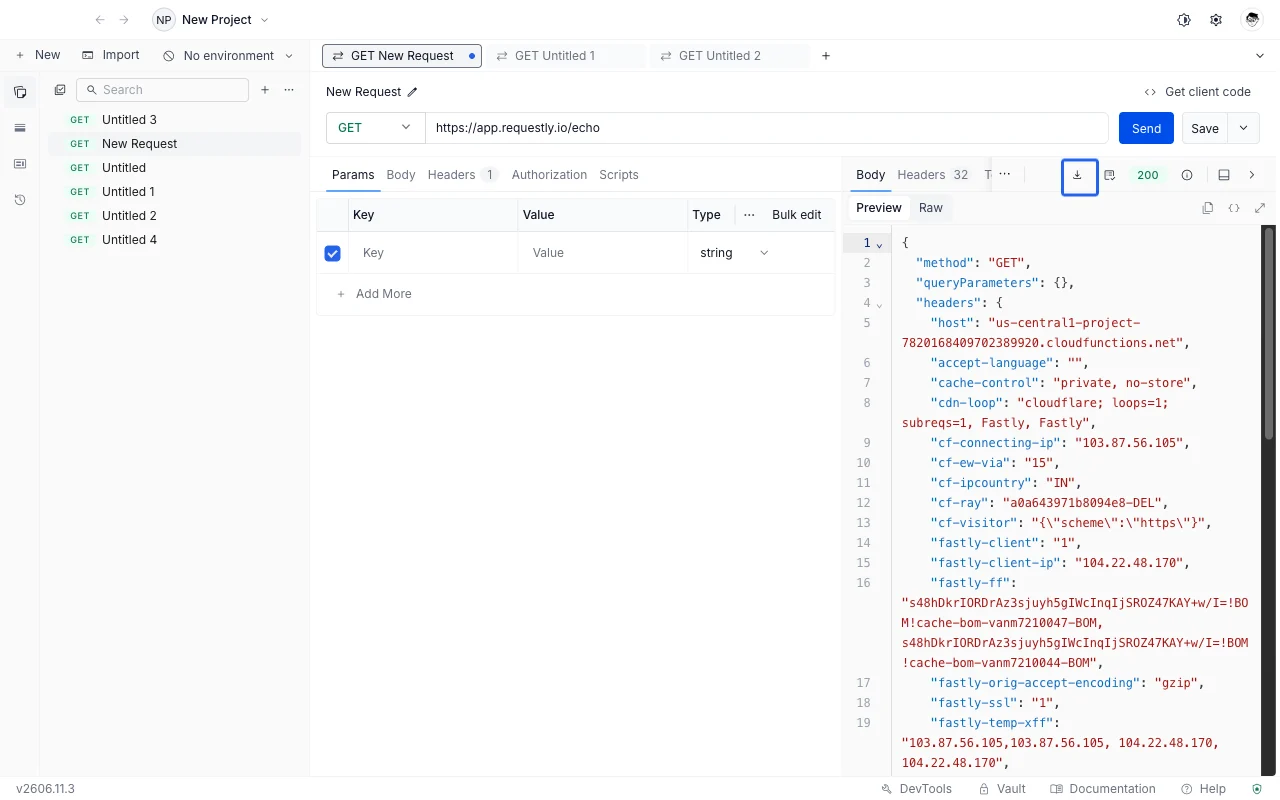Open the response Headers 32 tab
Screen dimensions: 1280x800
click(933, 175)
